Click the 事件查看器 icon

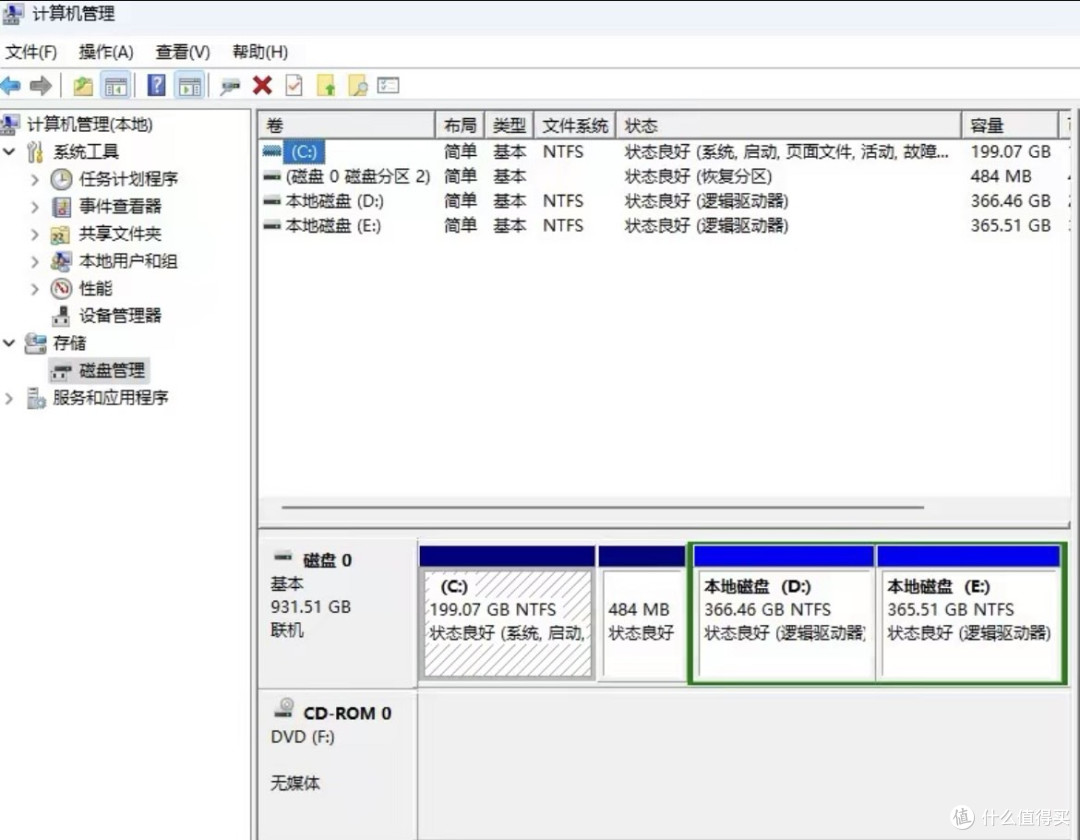click(61, 207)
